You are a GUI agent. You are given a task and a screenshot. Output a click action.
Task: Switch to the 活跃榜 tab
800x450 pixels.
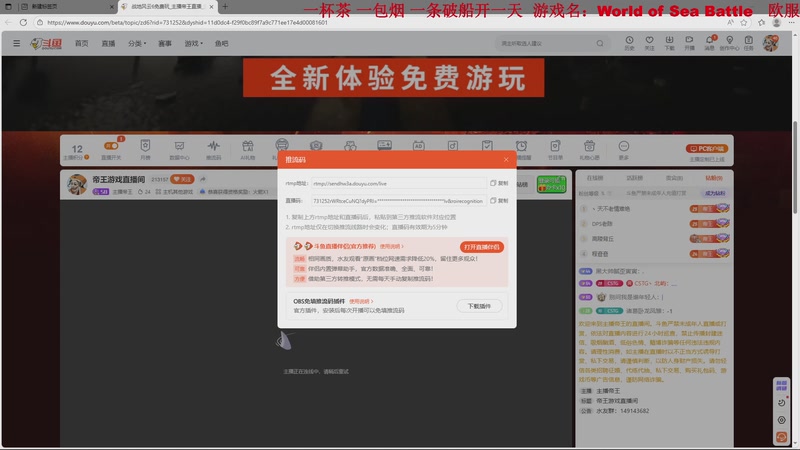634,178
